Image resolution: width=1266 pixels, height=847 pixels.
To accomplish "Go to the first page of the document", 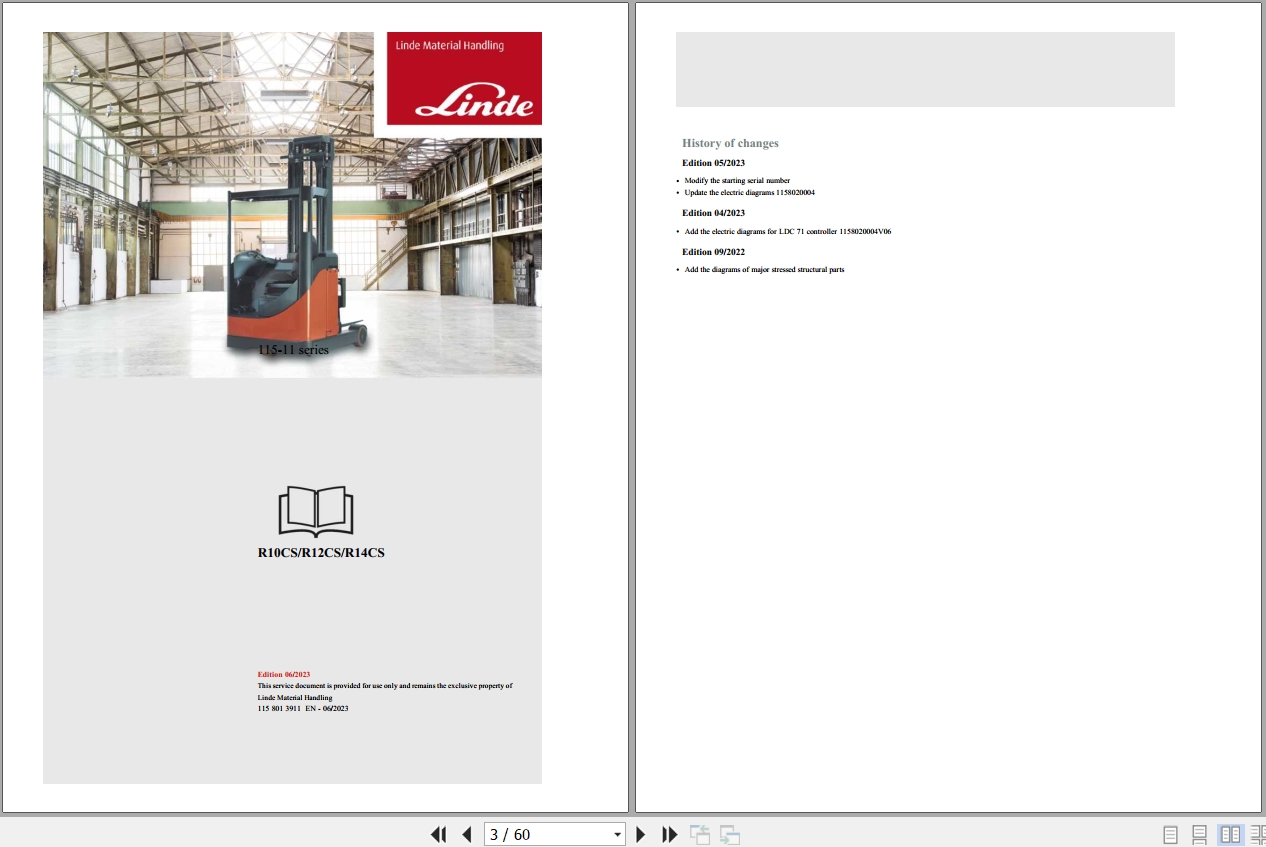I will pos(438,834).
